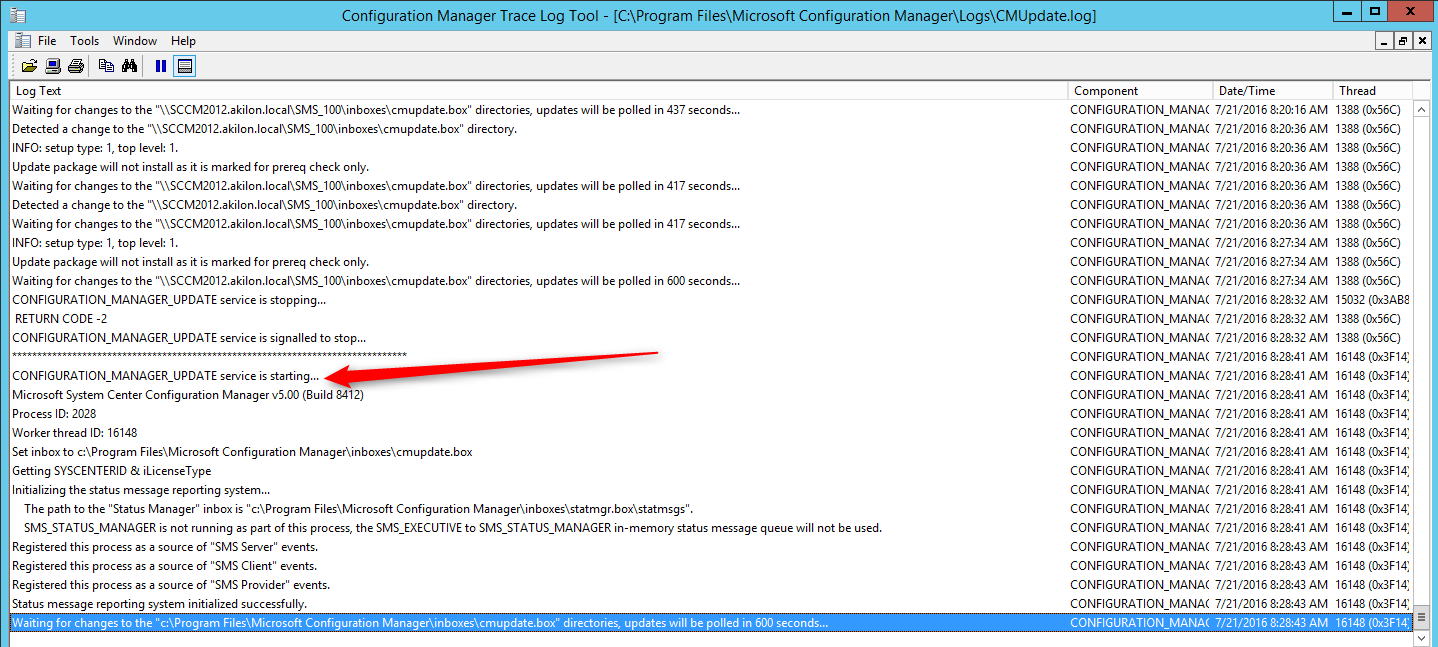Select the "service is signalled to stop..." line
This screenshot has width=1438, height=647.
[x=710, y=338]
